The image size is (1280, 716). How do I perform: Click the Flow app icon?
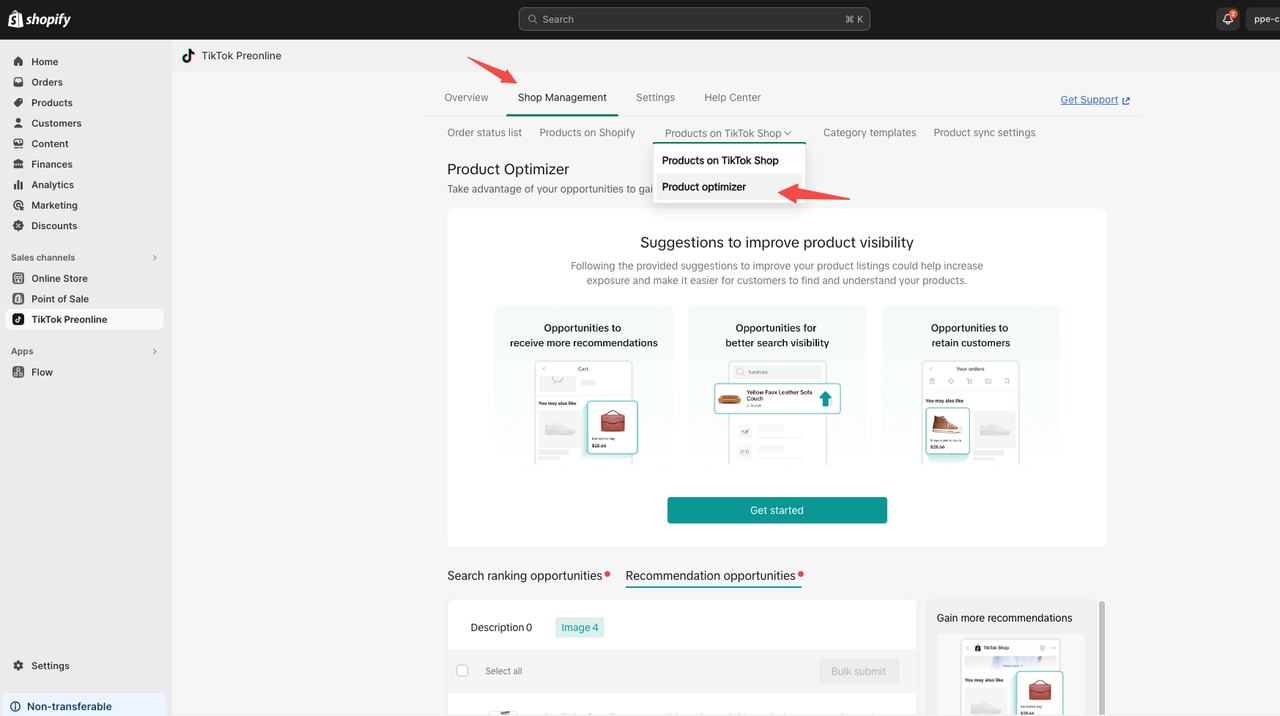tap(18, 372)
